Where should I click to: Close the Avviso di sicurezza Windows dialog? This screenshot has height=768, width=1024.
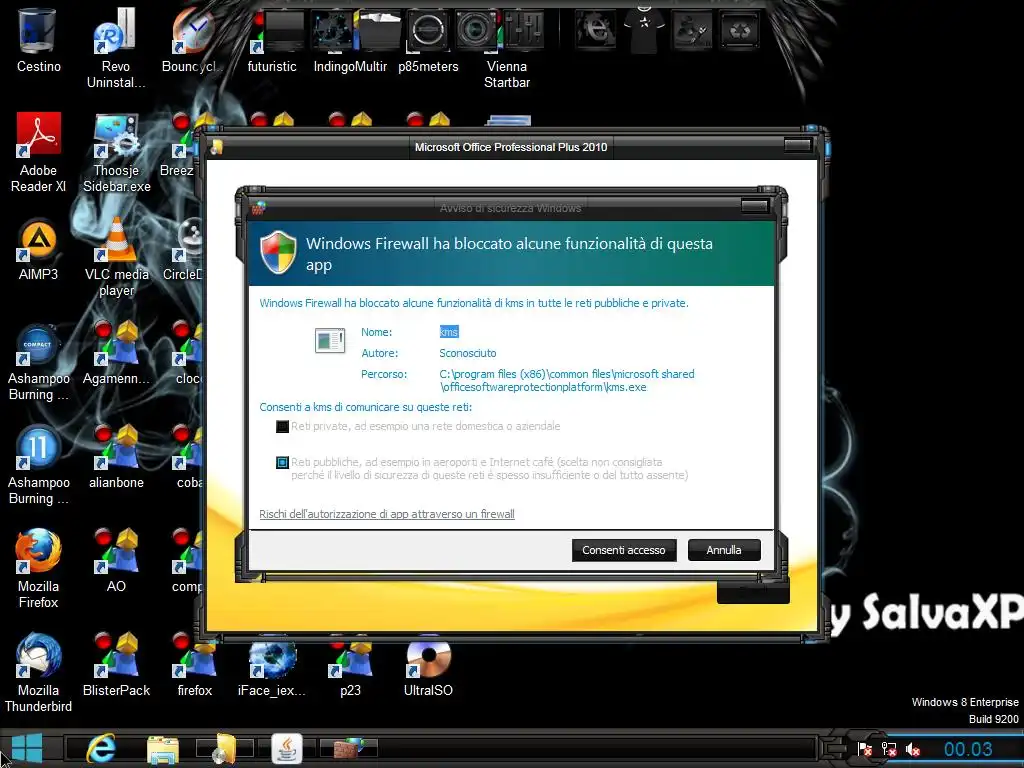[754, 206]
